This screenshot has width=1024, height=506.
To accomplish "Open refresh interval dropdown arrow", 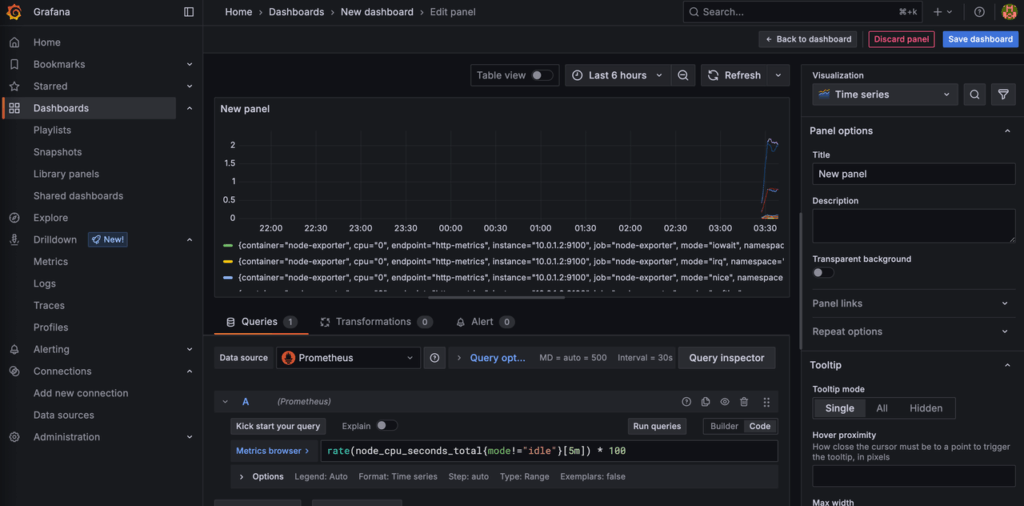I will tap(778, 75).
